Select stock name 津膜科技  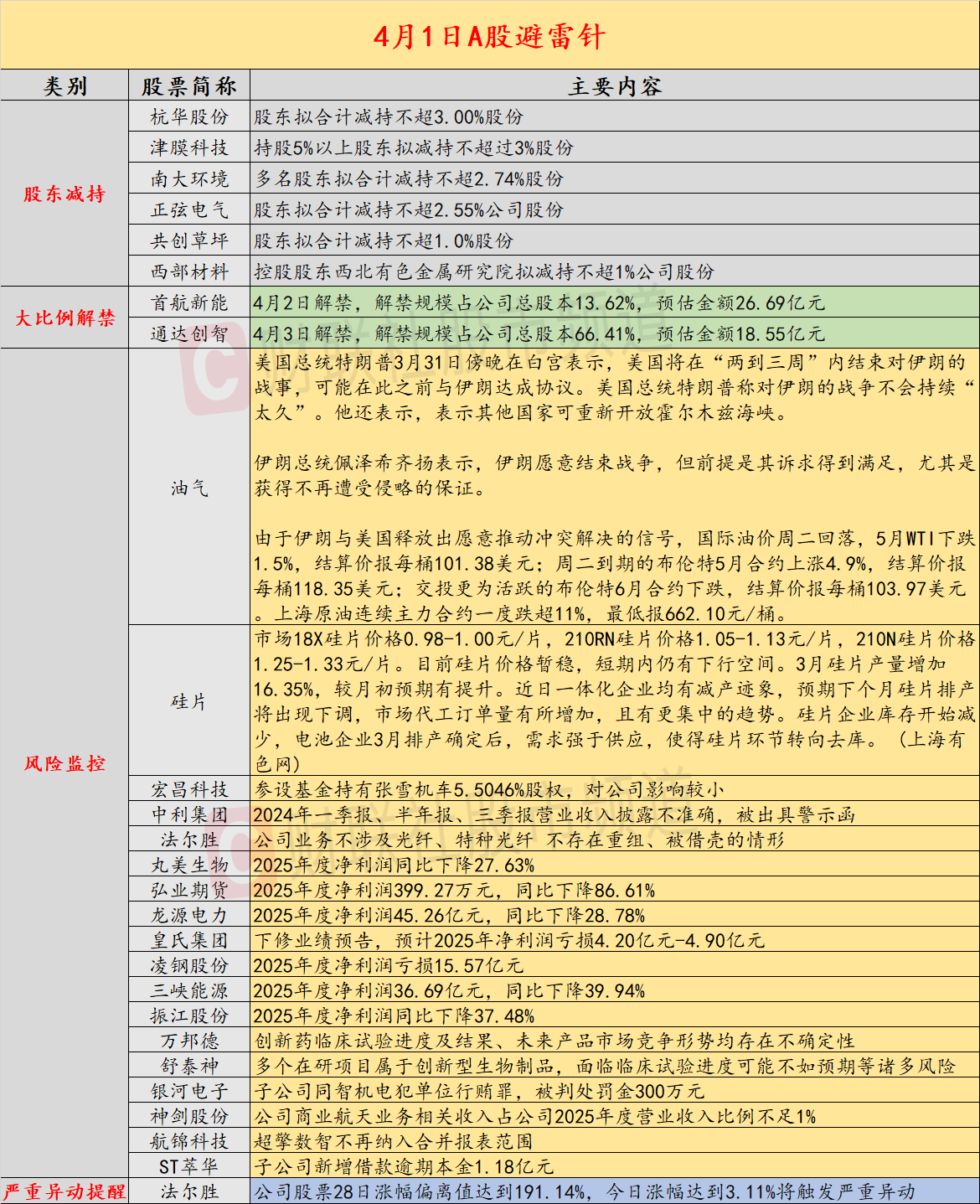point(189,147)
